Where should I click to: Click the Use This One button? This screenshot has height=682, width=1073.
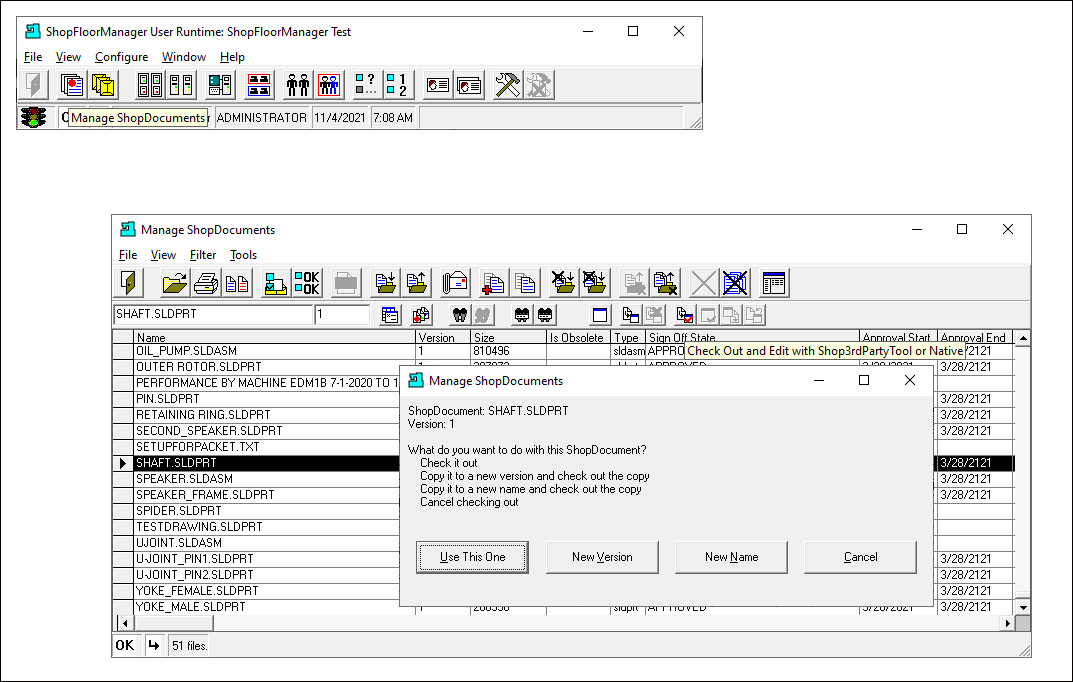coord(472,557)
